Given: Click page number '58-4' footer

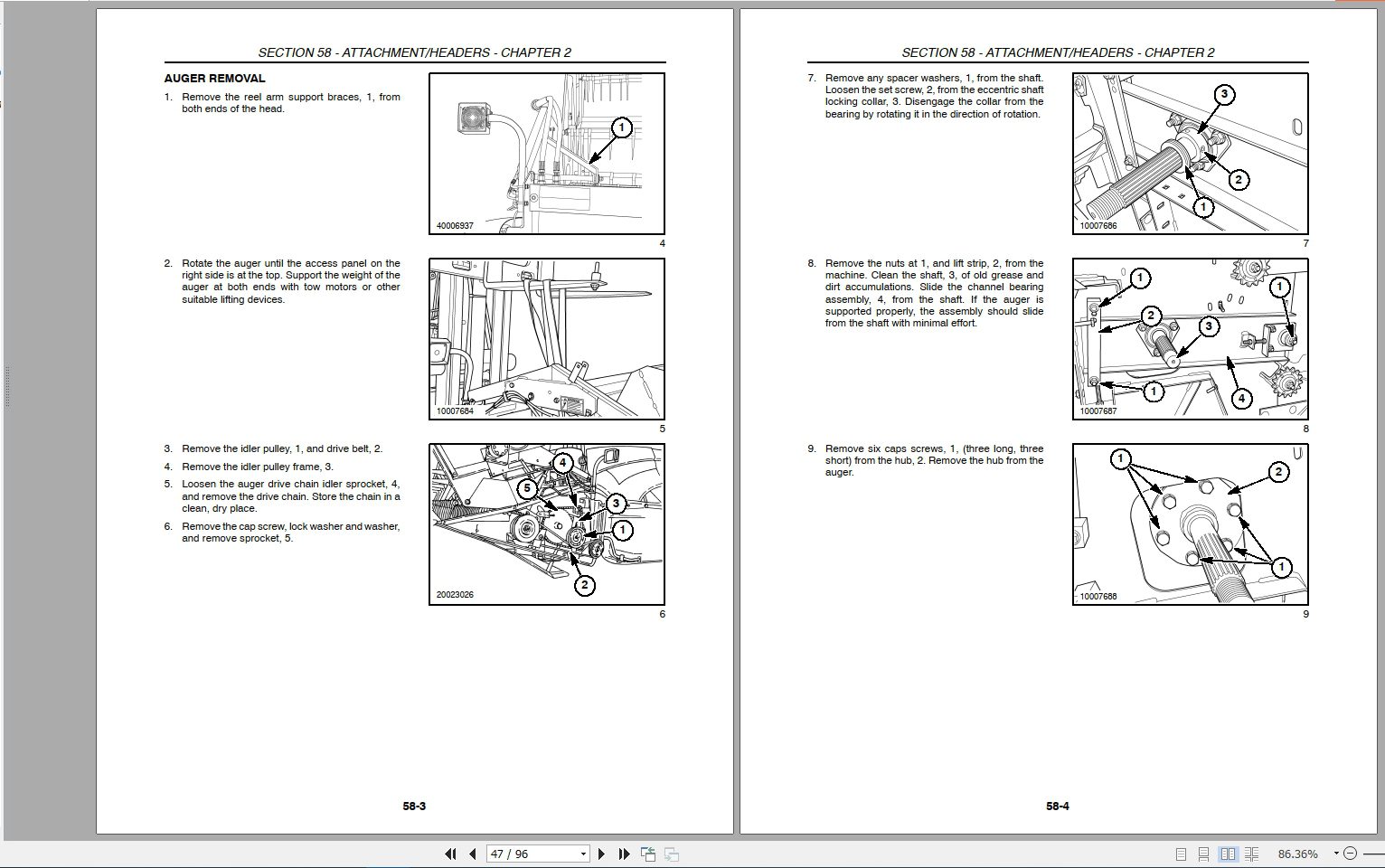Looking at the screenshot, I should [1058, 806].
